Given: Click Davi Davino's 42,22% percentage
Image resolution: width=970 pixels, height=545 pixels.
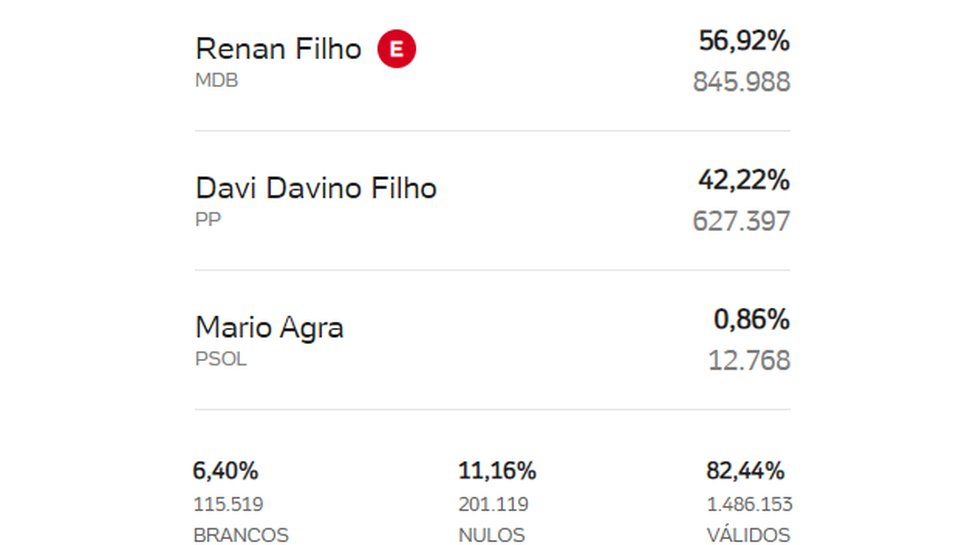Looking at the screenshot, I should pyautogui.click(x=744, y=181).
